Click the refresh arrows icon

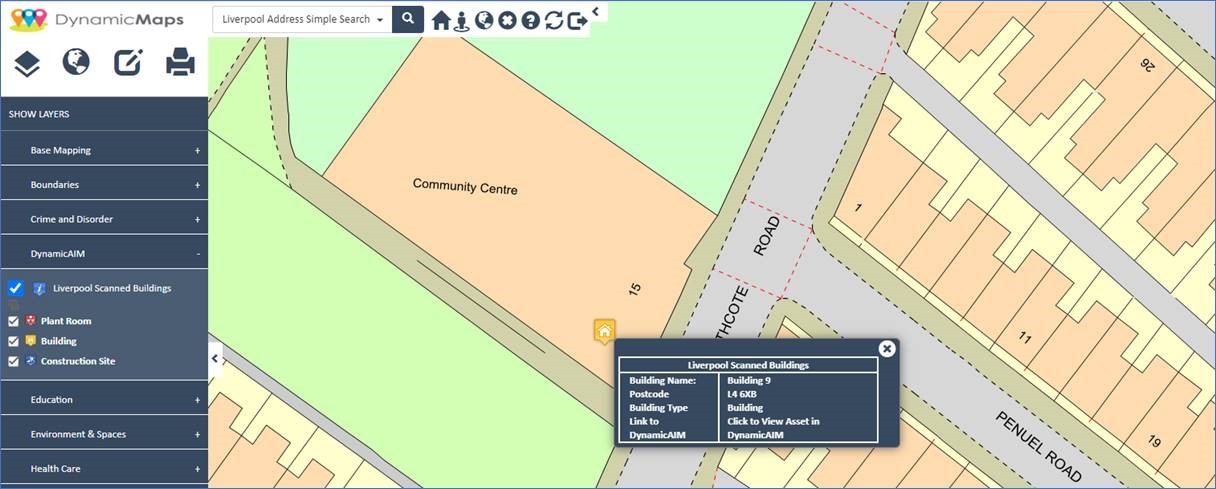tap(554, 20)
